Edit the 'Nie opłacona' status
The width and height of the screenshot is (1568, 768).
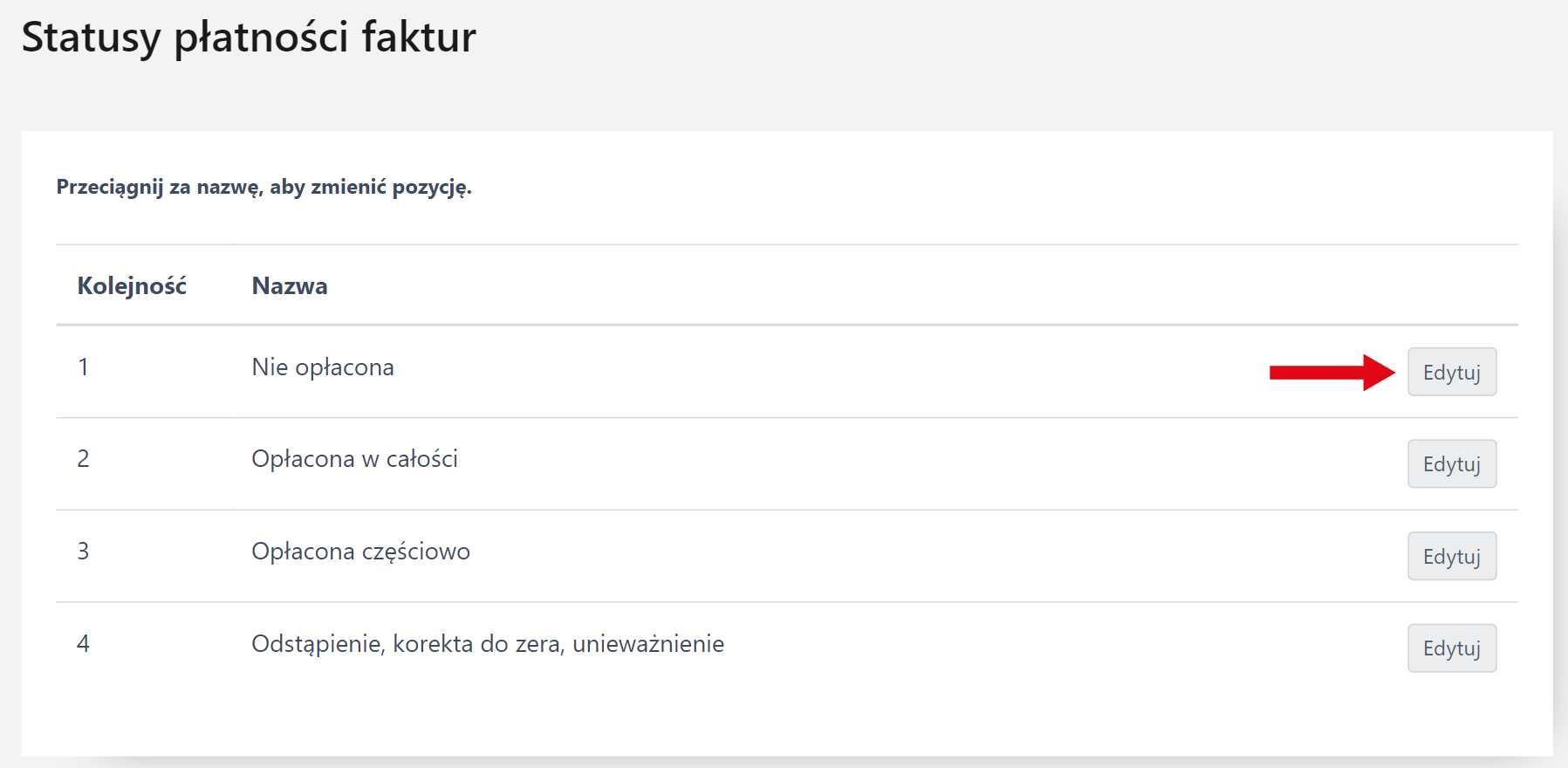(1451, 373)
